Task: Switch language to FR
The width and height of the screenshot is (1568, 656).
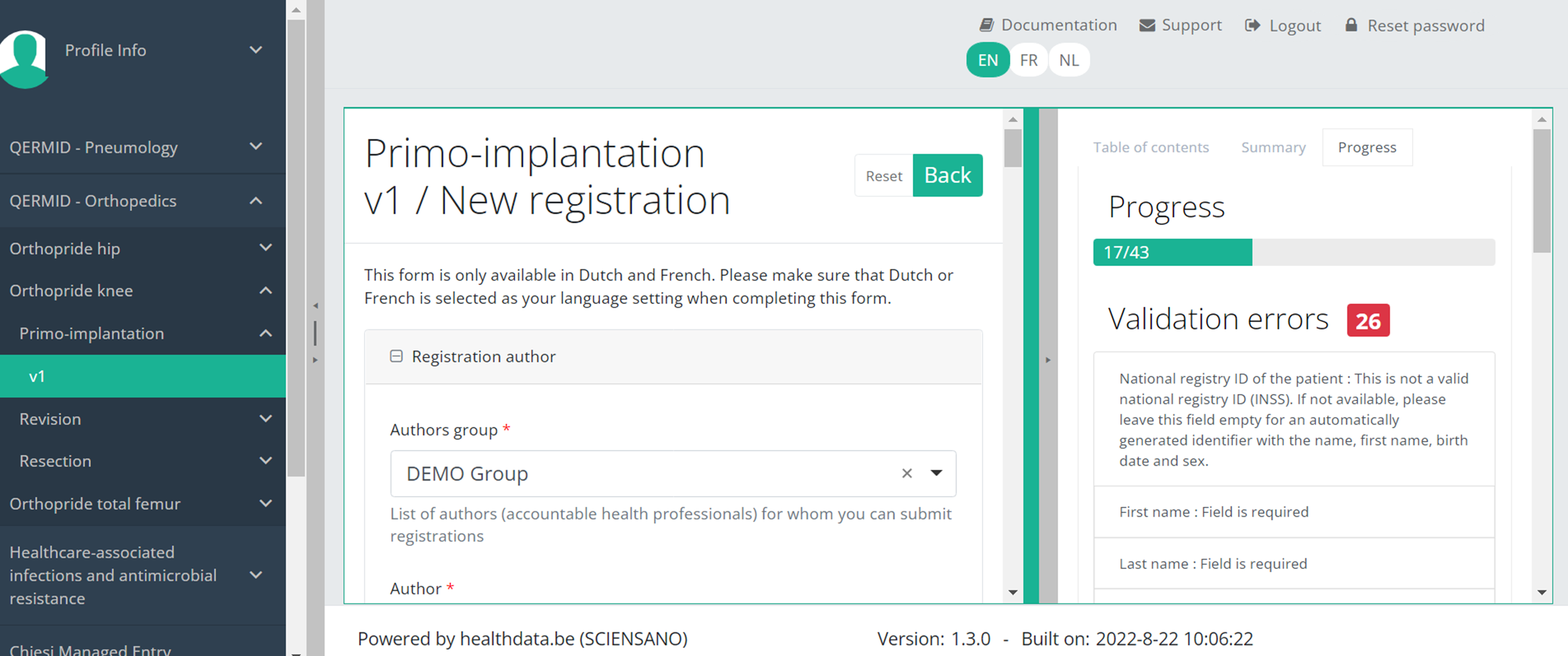Action: [x=1028, y=60]
